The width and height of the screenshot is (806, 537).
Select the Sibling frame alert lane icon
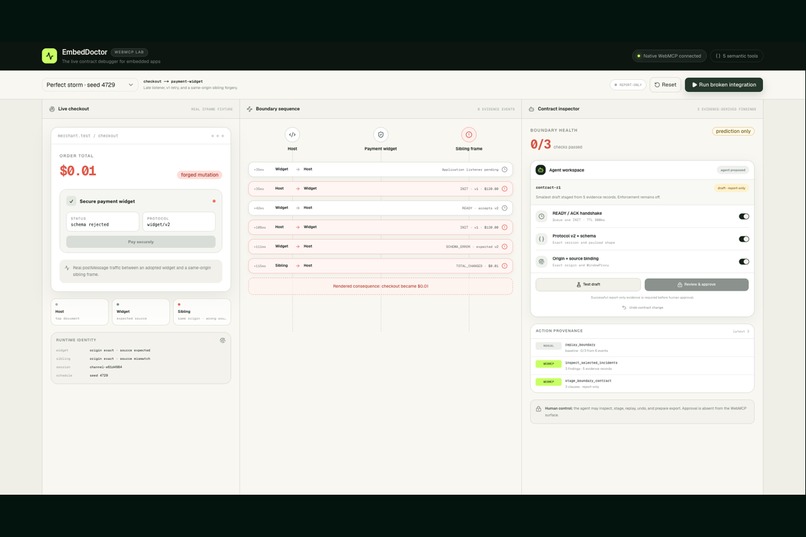point(469,135)
